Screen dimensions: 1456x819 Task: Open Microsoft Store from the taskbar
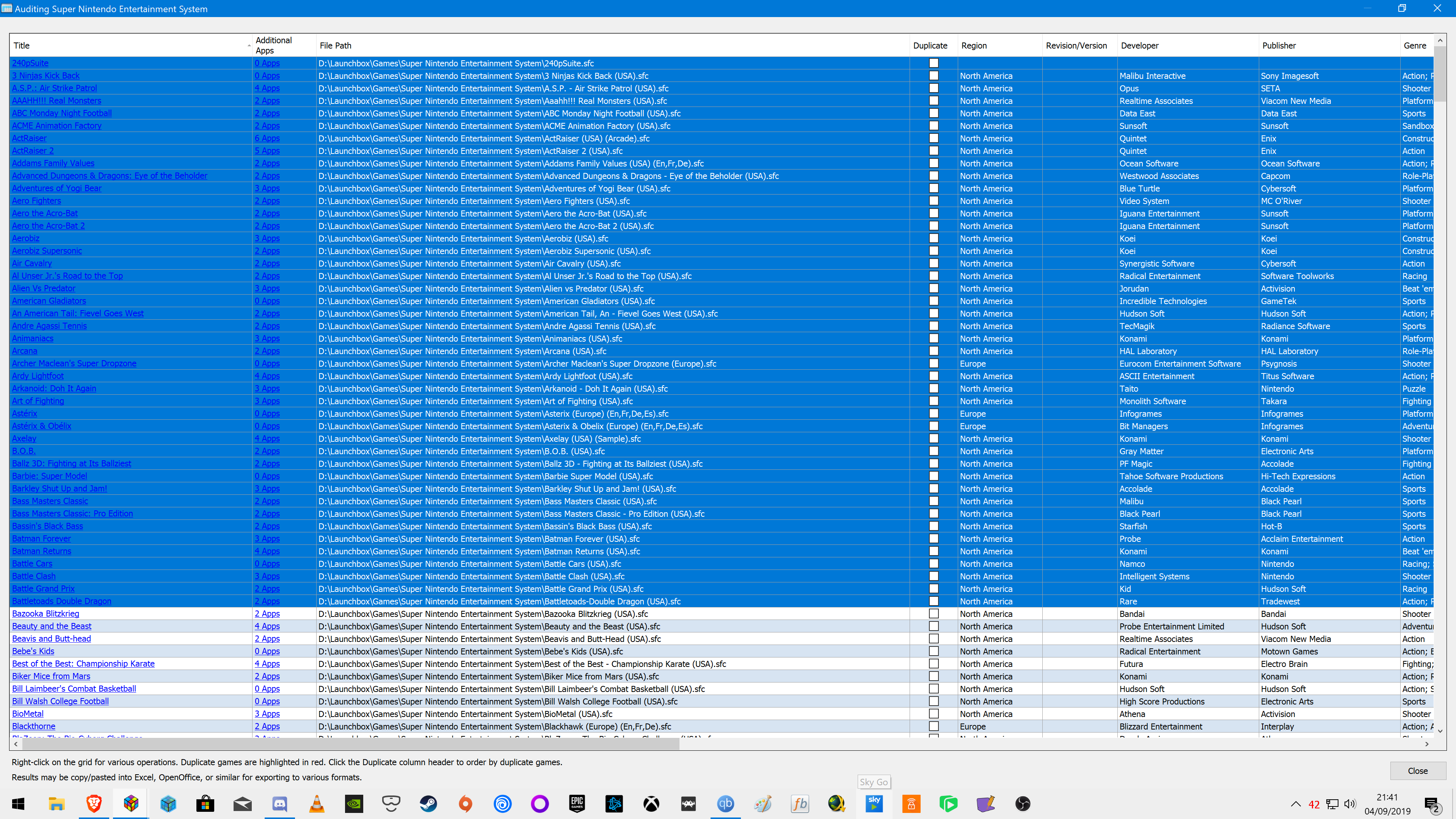tap(205, 803)
